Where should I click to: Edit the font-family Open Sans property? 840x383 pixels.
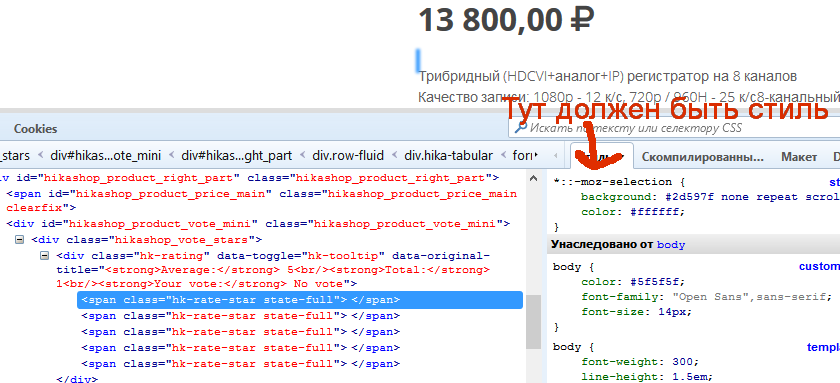707,297
